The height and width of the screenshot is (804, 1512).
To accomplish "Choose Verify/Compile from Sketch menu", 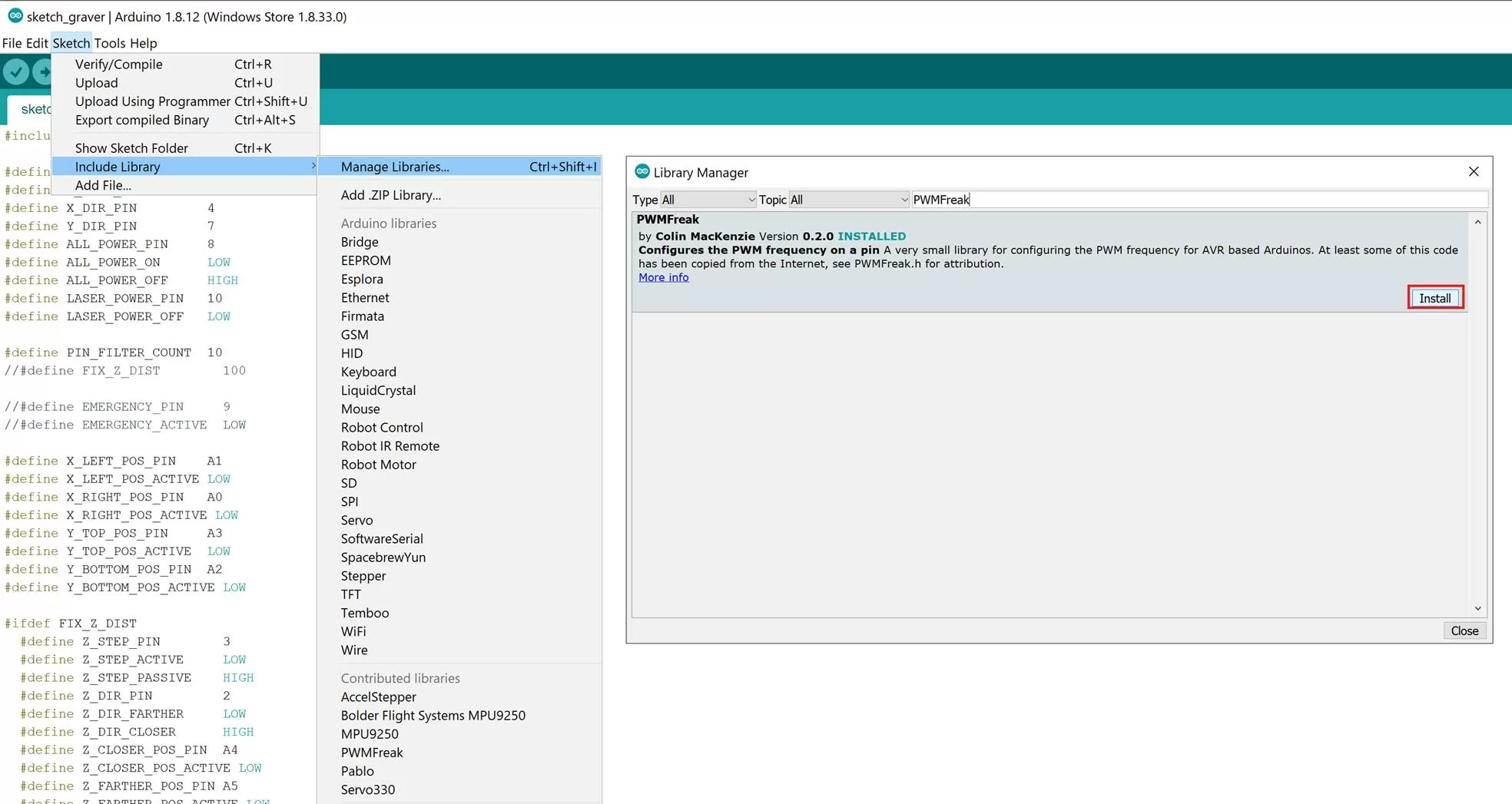I will (184, 65).
